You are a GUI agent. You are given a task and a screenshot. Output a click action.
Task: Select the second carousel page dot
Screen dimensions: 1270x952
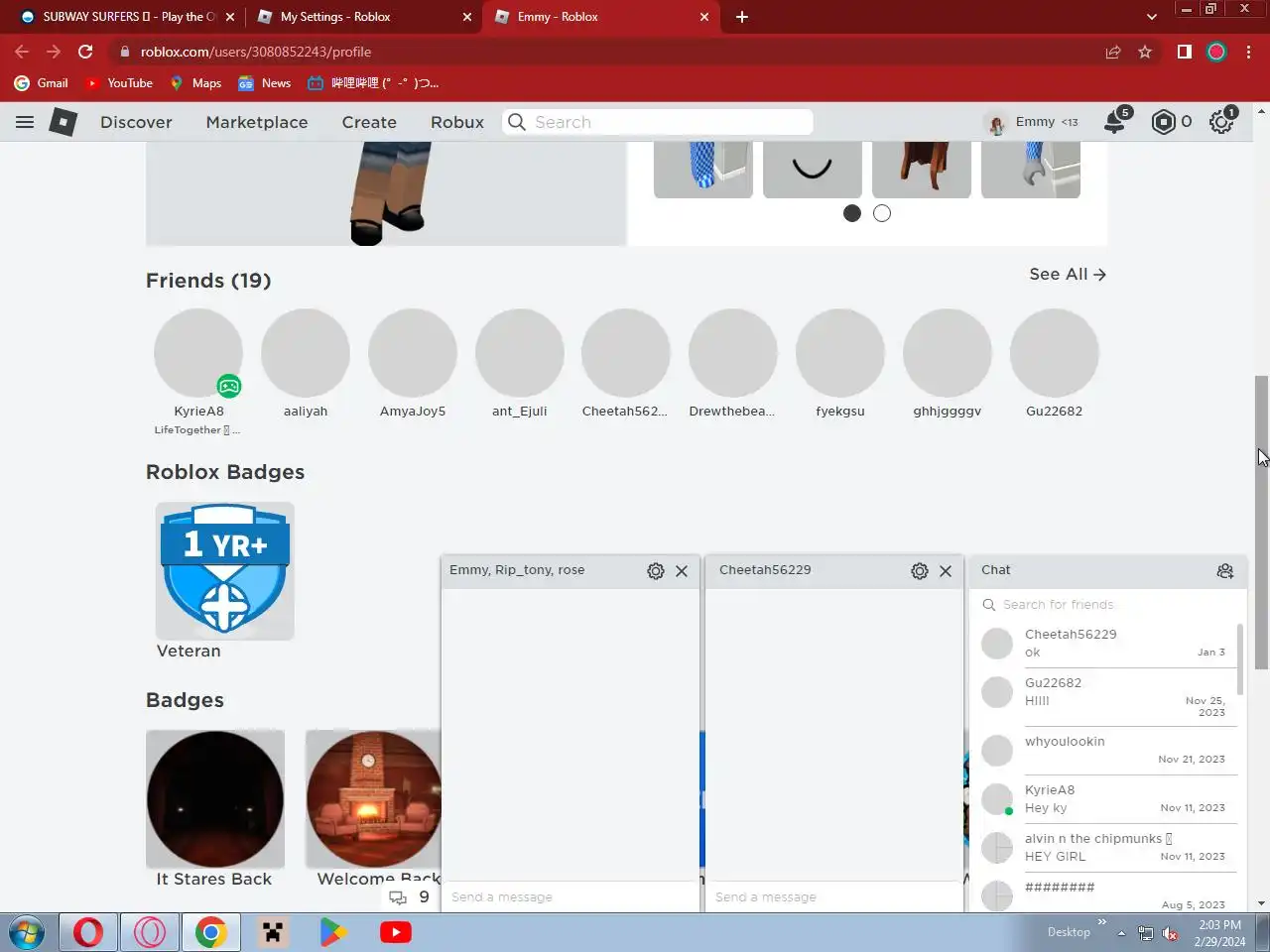tap(882, 213)
